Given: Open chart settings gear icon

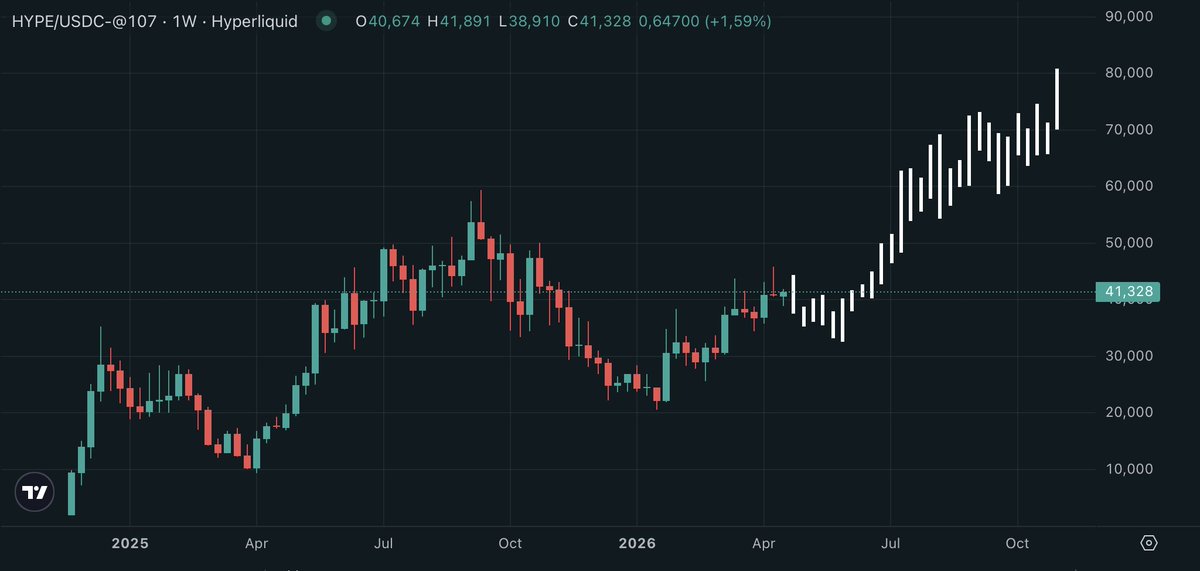Looking at the screenshot, I should pos(1149,543).
